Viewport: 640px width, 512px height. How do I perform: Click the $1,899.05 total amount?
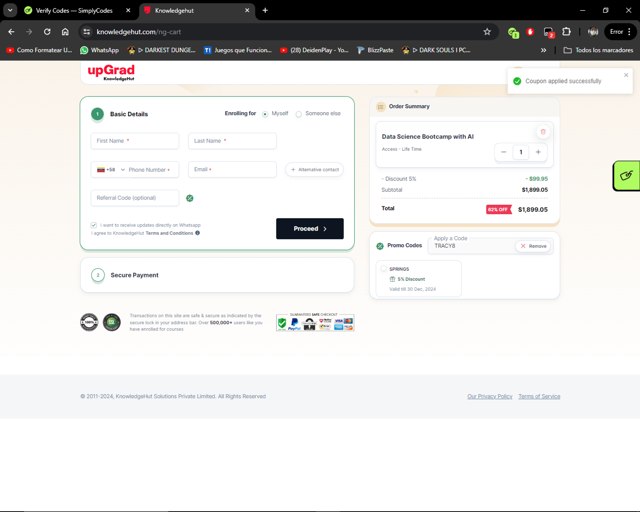coord(533,209)
